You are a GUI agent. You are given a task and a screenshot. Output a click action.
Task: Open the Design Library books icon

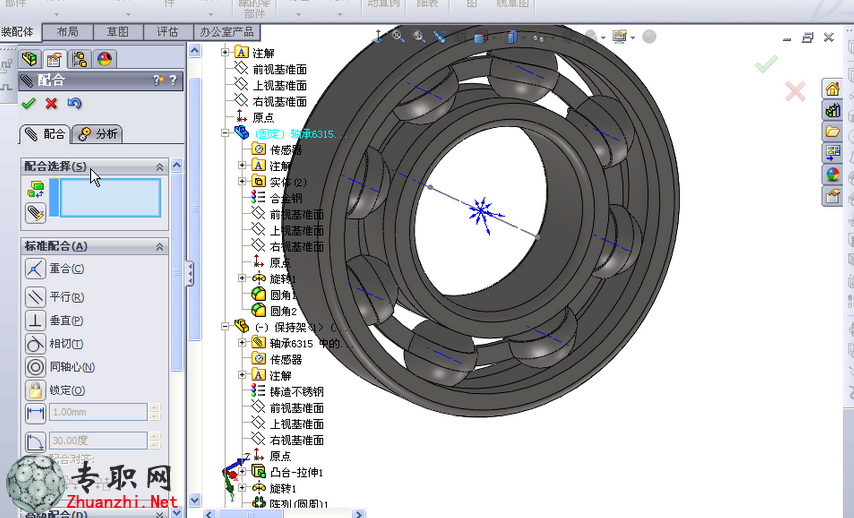832,111
